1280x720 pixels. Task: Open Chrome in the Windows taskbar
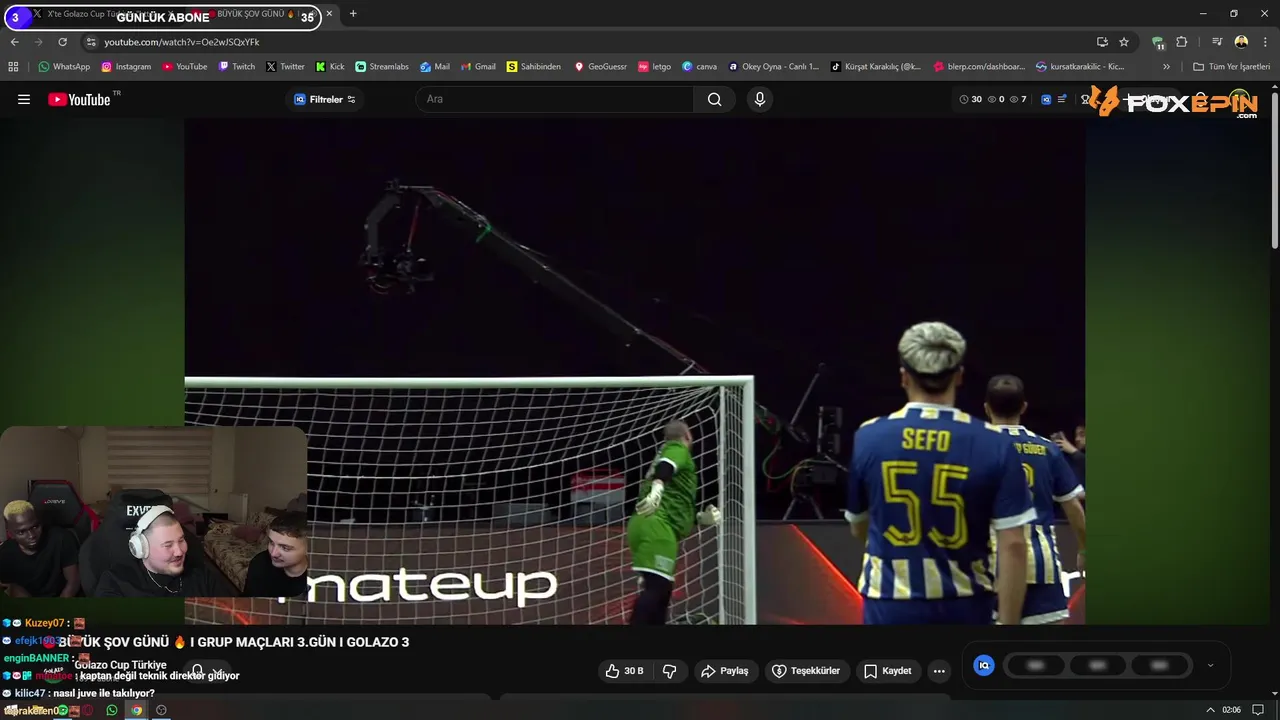(x=137, y=710)
